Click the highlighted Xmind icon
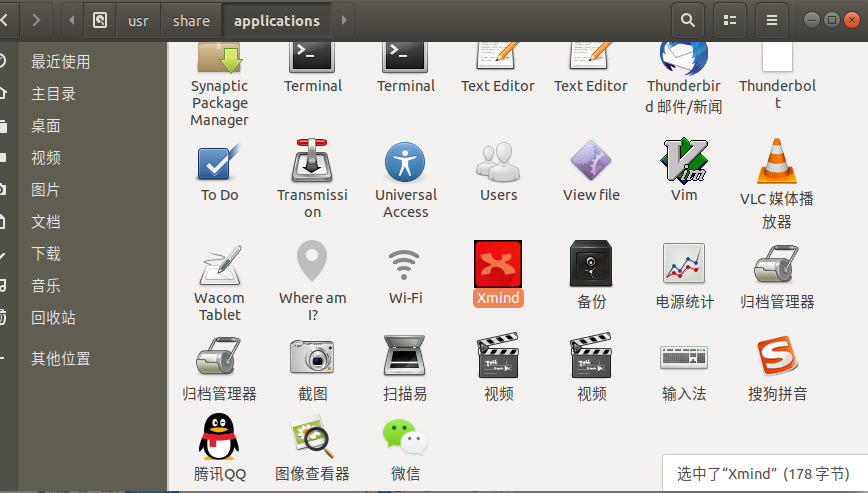 tap(498, 263)
